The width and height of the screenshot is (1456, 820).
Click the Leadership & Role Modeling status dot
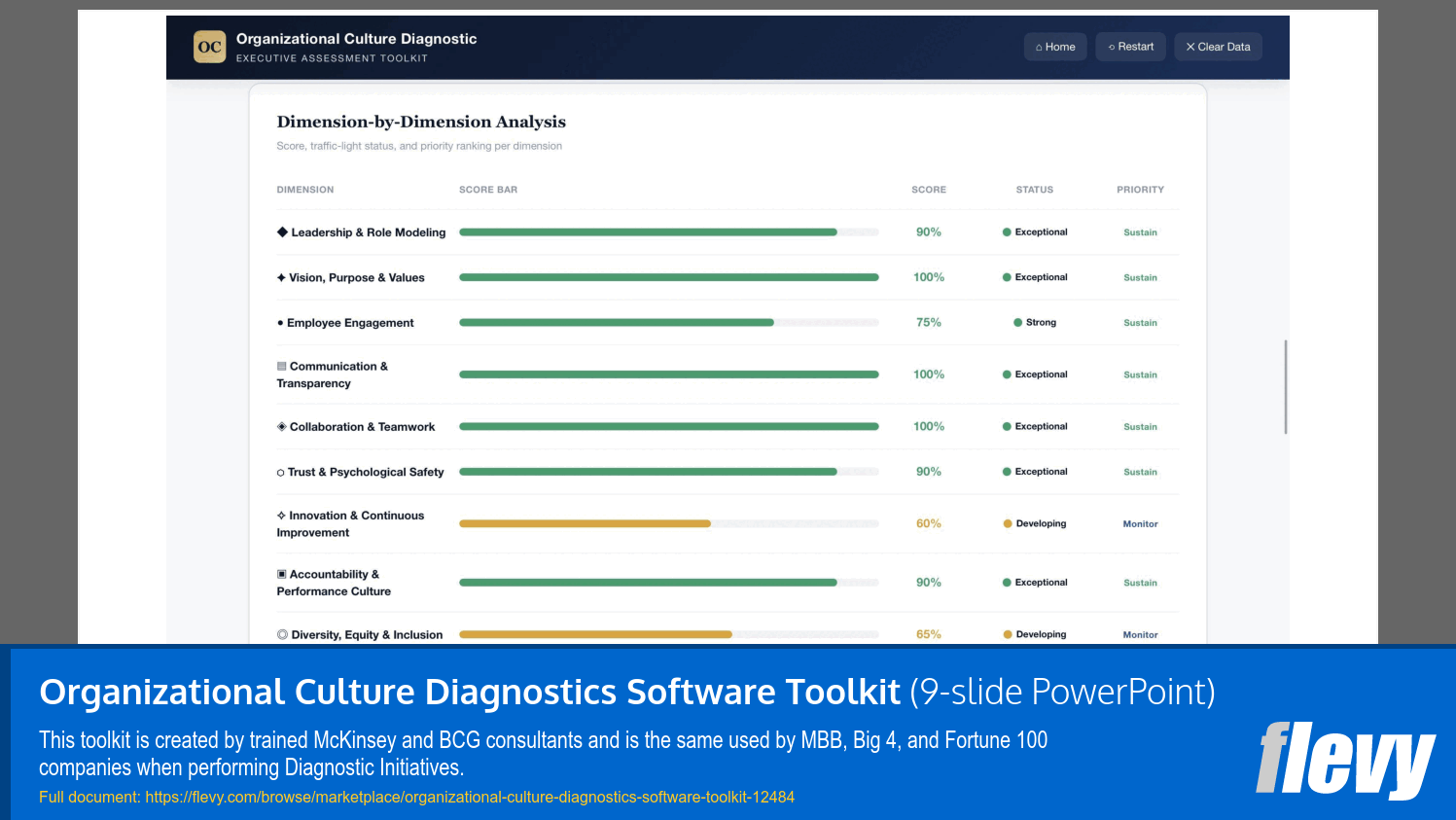(x=1007, y=232)
